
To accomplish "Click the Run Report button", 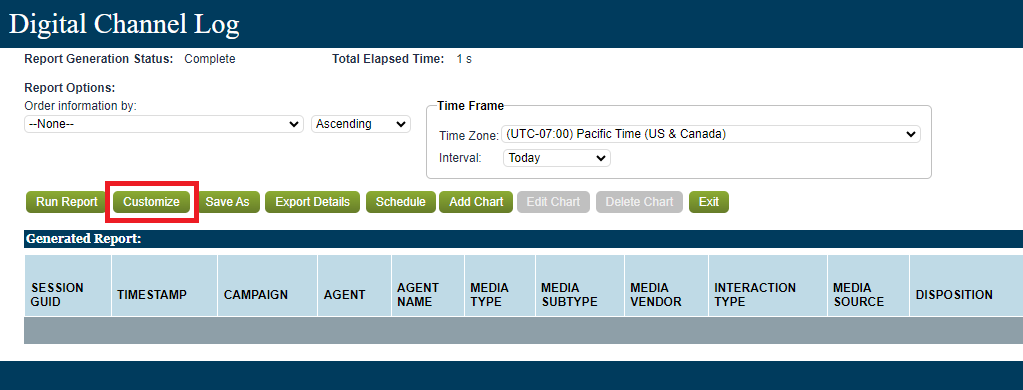I will 67,202.
